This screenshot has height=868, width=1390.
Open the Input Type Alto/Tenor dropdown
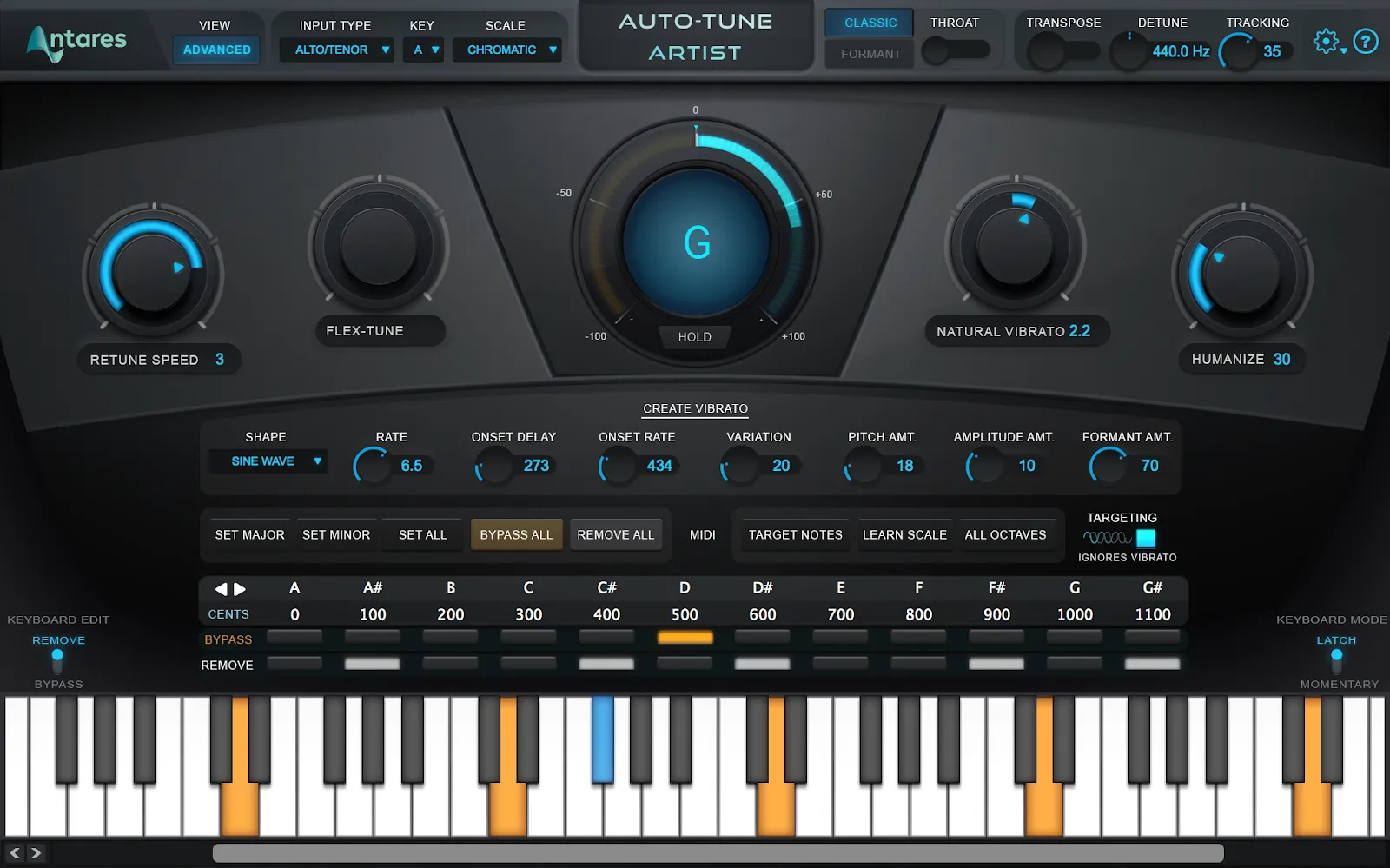click(x=336, y=50)
